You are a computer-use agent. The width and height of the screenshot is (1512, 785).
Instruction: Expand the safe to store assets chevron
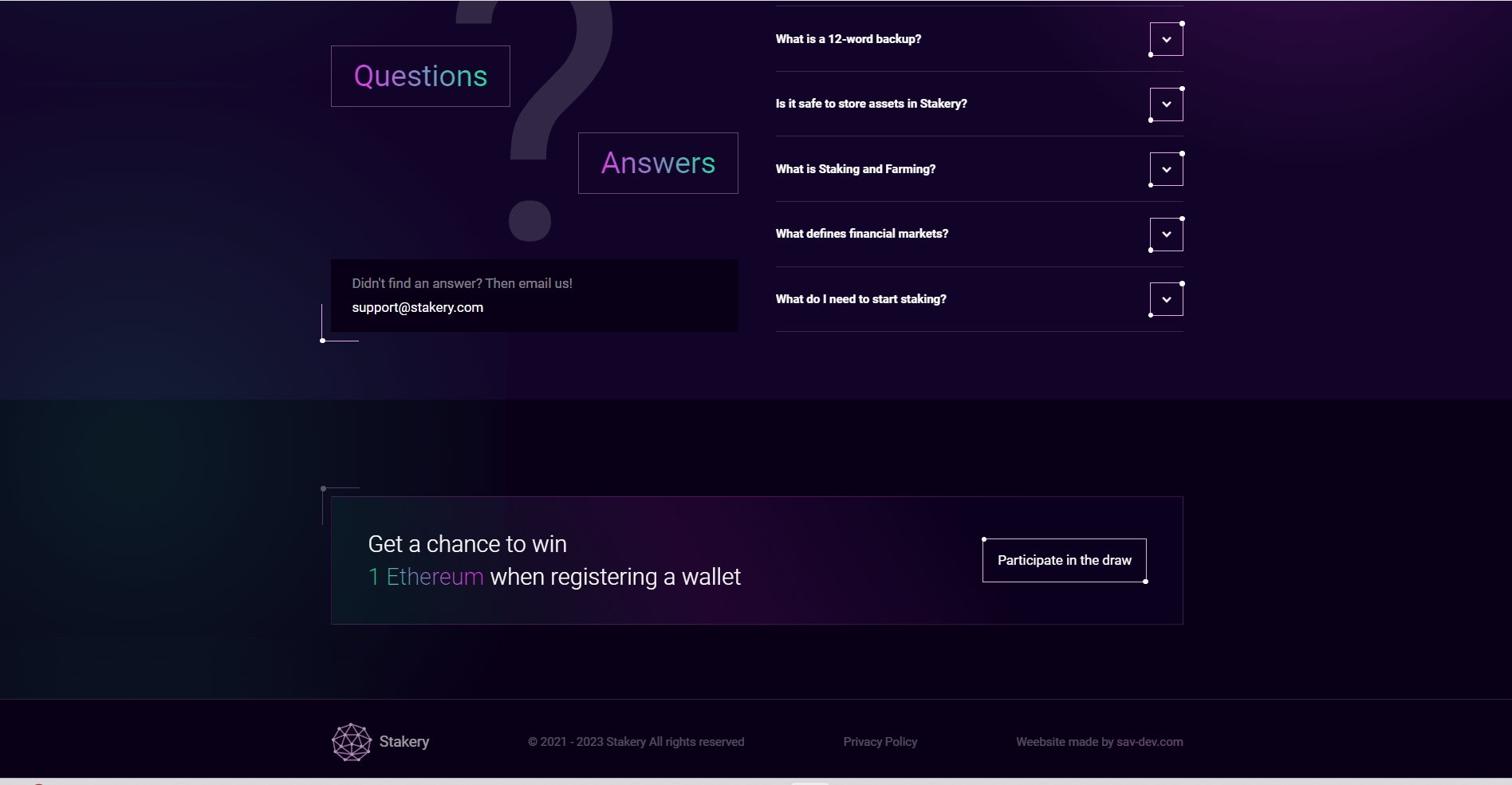(1166, 105)
